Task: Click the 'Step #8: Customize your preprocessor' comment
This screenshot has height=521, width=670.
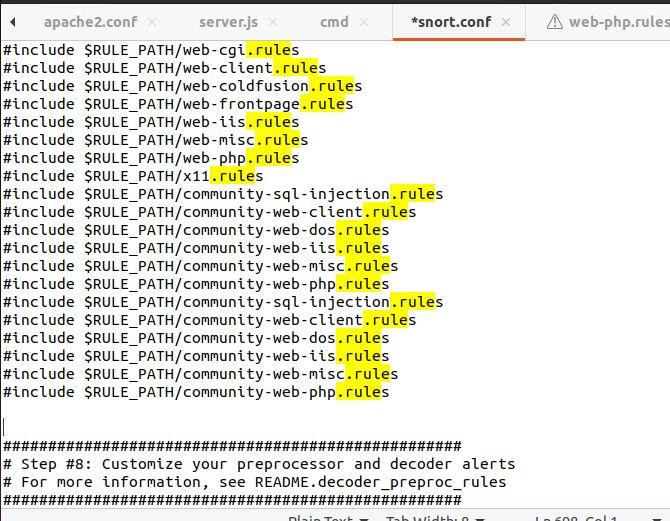Action: point(259,464)
